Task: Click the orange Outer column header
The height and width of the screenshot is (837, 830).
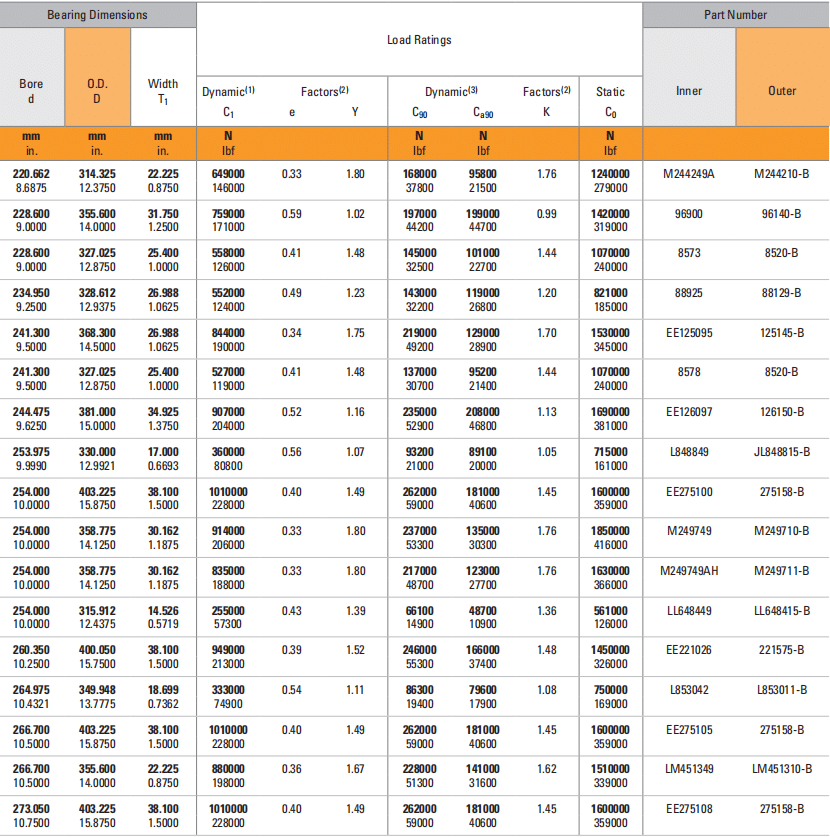Action: click(x=782, y=91)
